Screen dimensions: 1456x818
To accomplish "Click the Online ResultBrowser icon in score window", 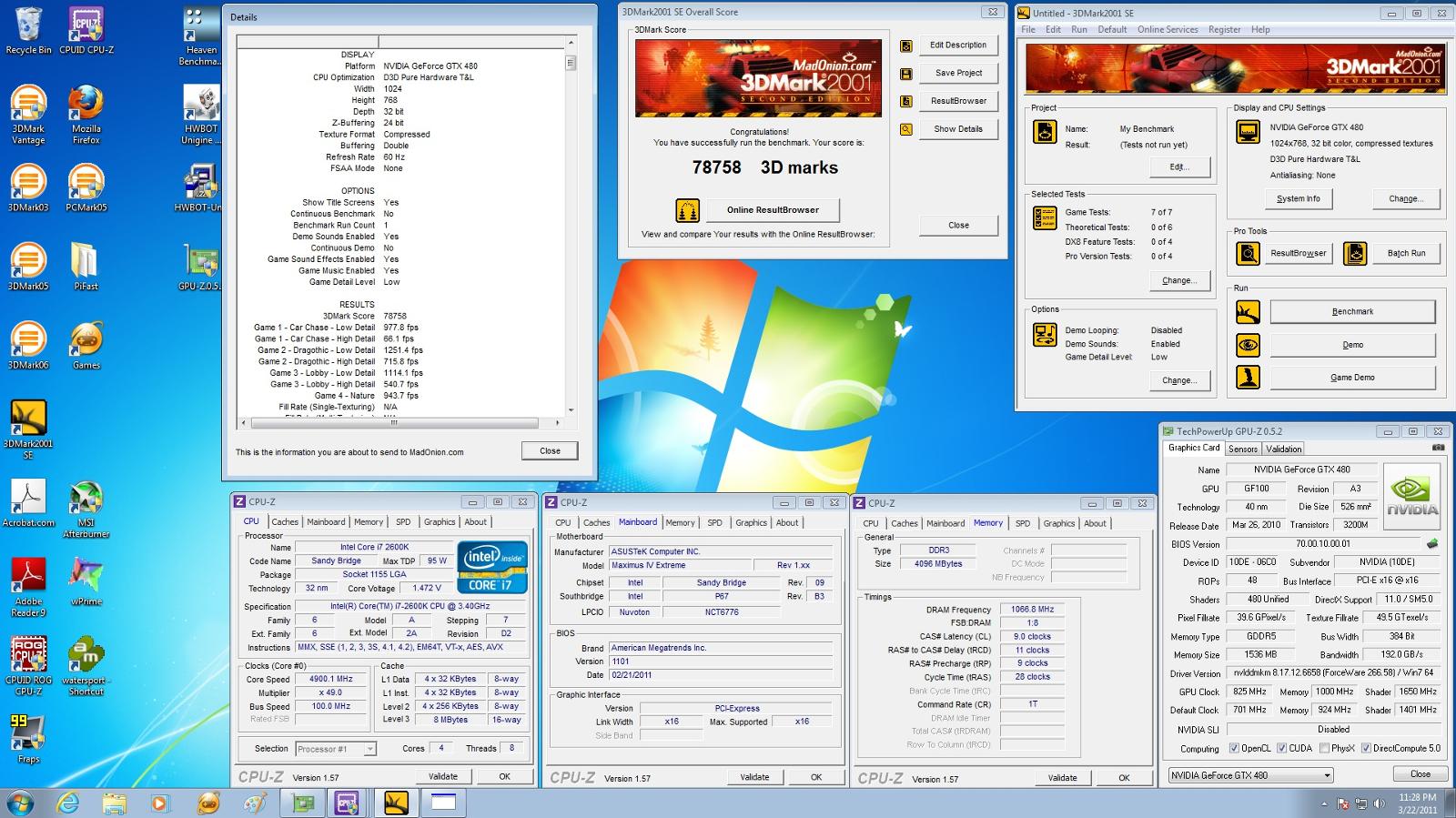I will pyautogui.click(x=687, y=210).
